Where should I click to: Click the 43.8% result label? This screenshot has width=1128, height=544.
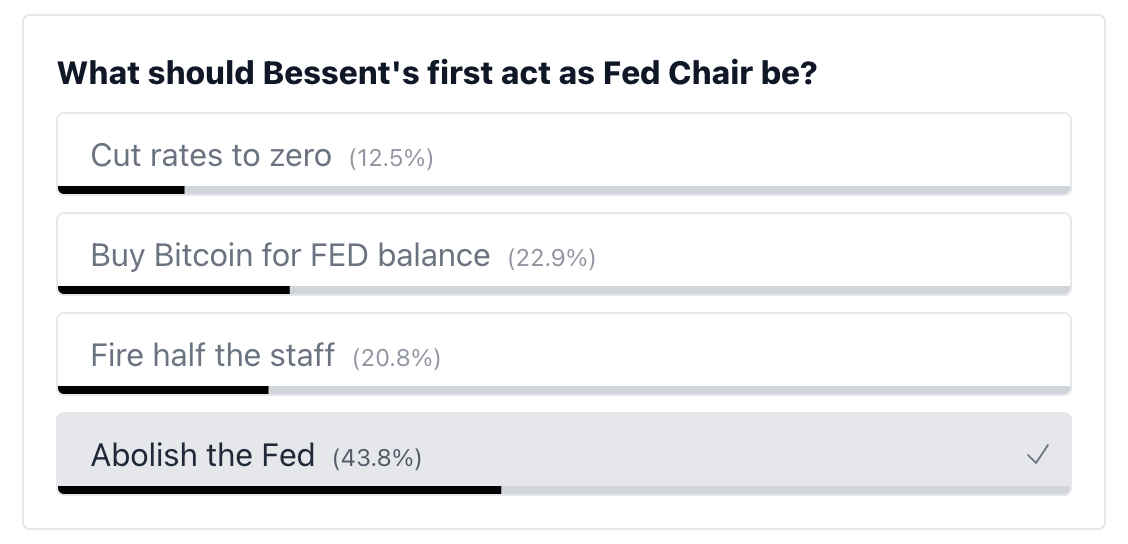point(378,458)
